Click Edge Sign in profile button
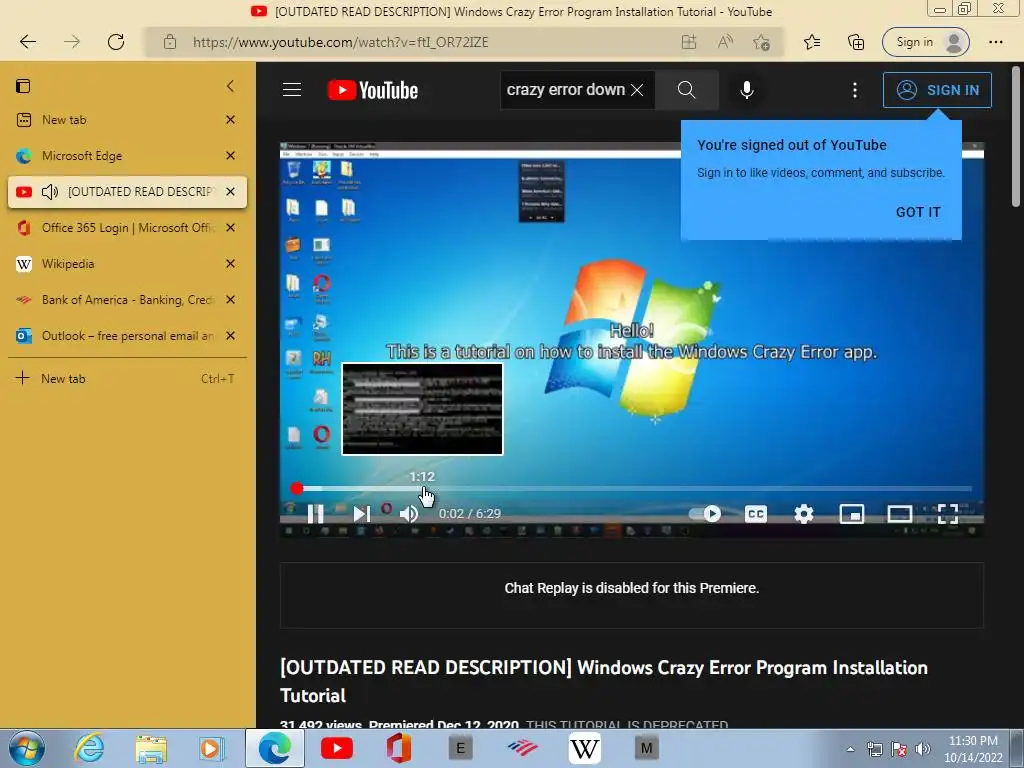 [x=925, y=42]
